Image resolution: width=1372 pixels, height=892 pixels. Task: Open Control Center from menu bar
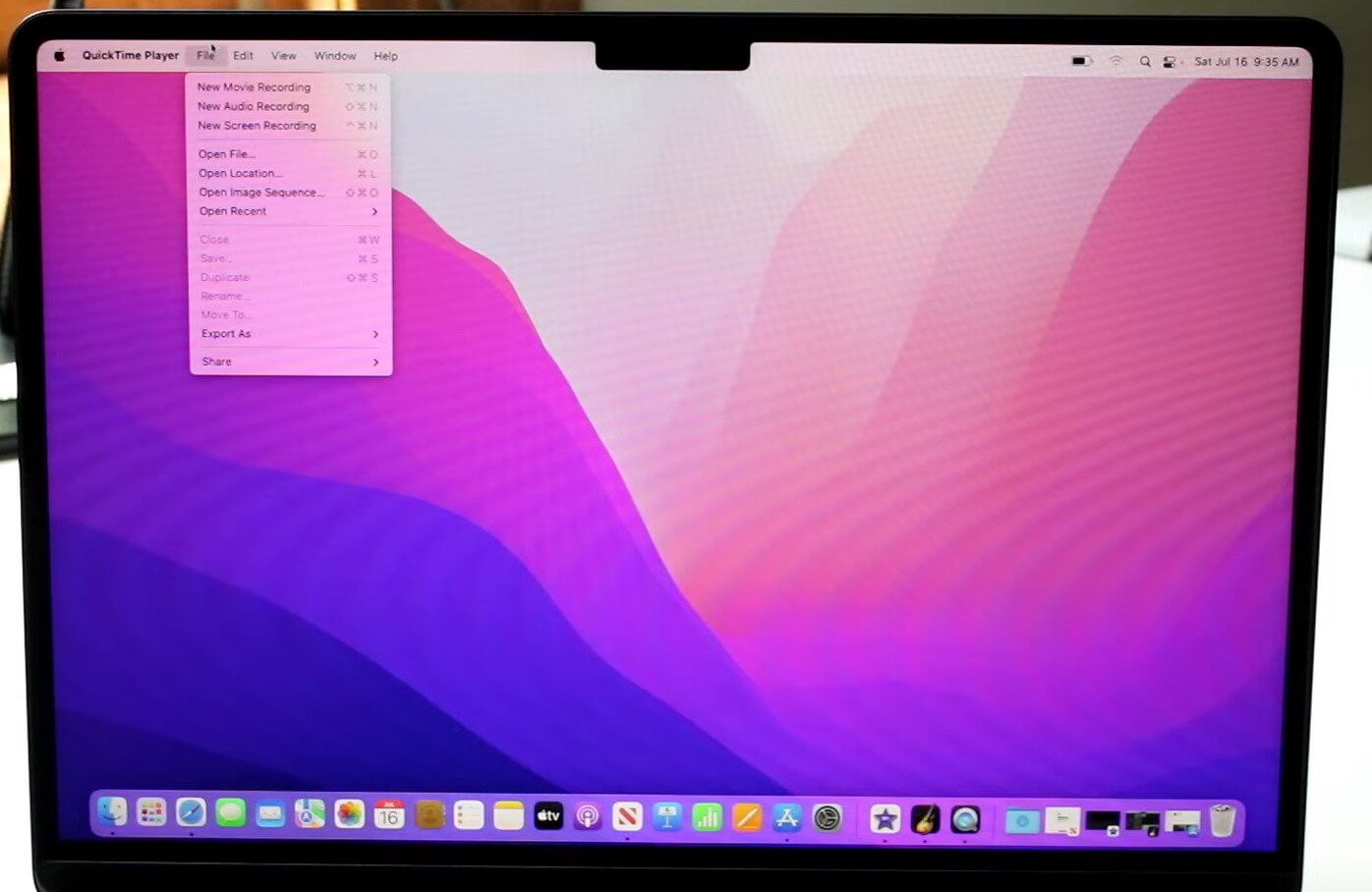click(x=1169, y=62)
